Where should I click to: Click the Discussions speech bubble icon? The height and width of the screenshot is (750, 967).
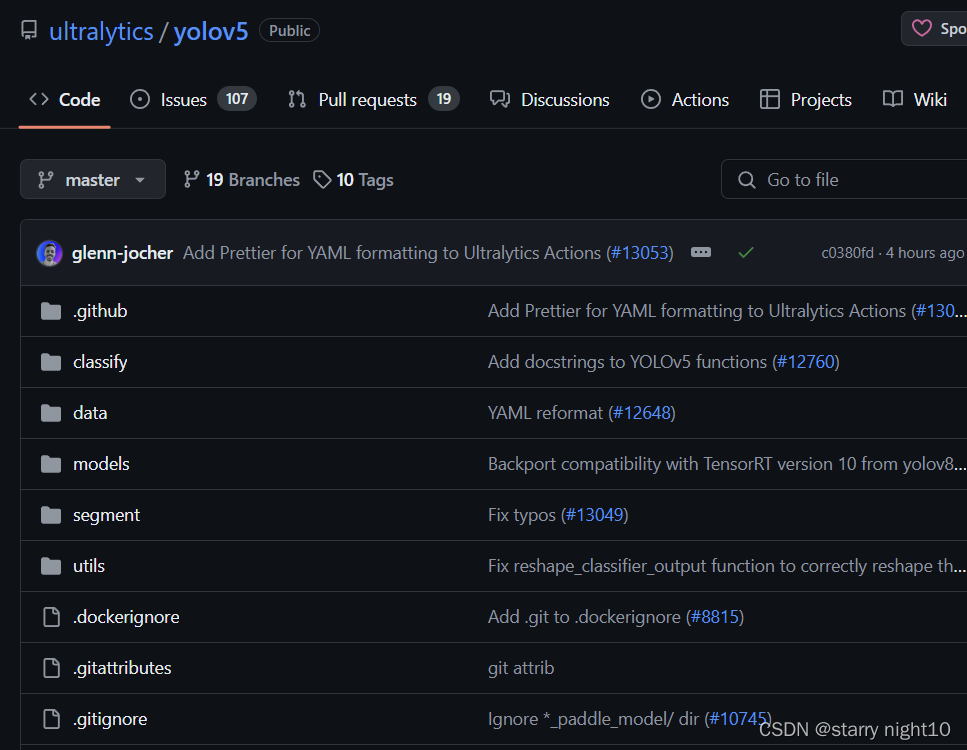[x=500, y=99]
